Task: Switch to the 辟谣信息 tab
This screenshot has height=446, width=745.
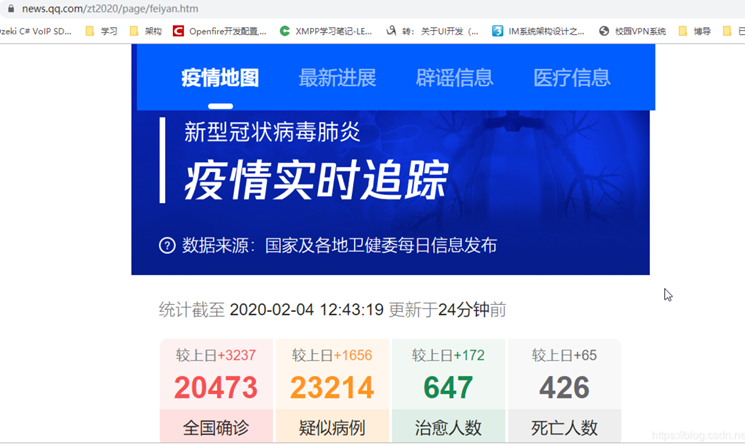Action: tap(455, 78)
